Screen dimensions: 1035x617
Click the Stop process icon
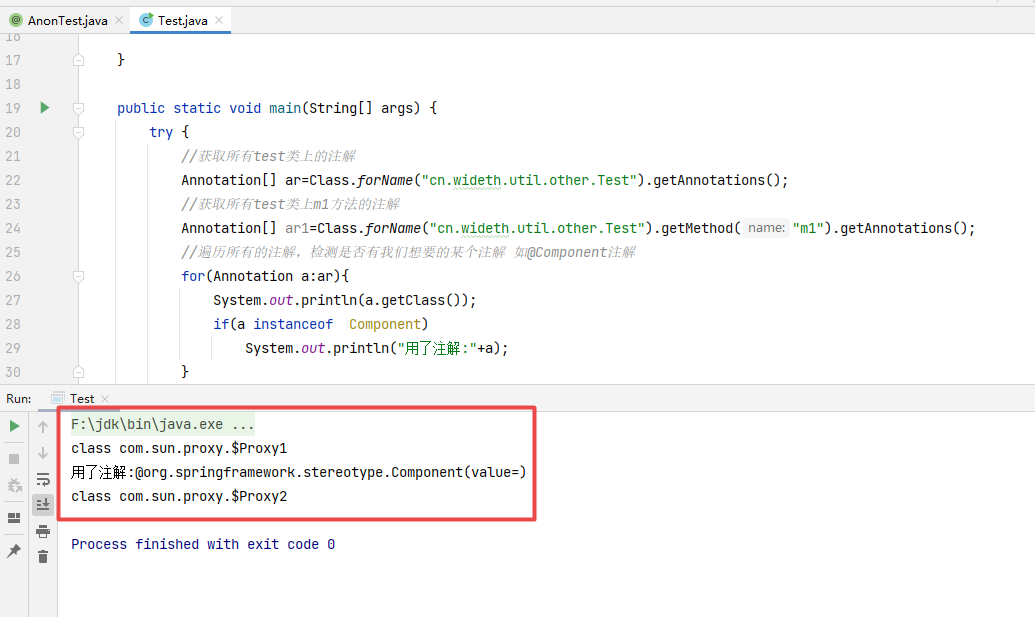(14, 459)
